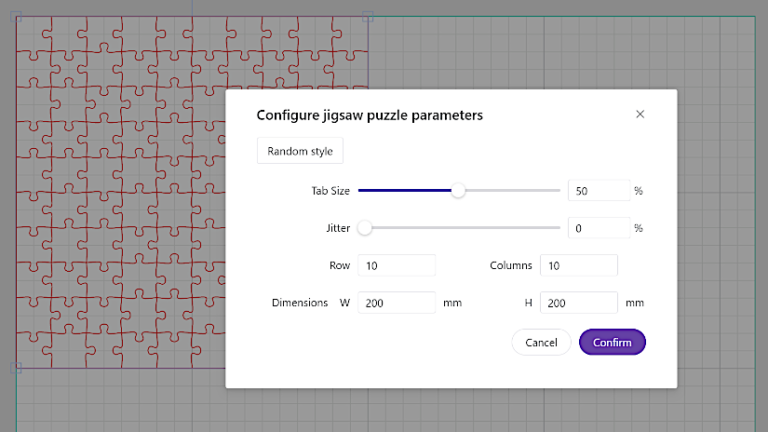The image size is (768, 432).
Task: Focus the Row count input
Action: click(x=395, y=266)
